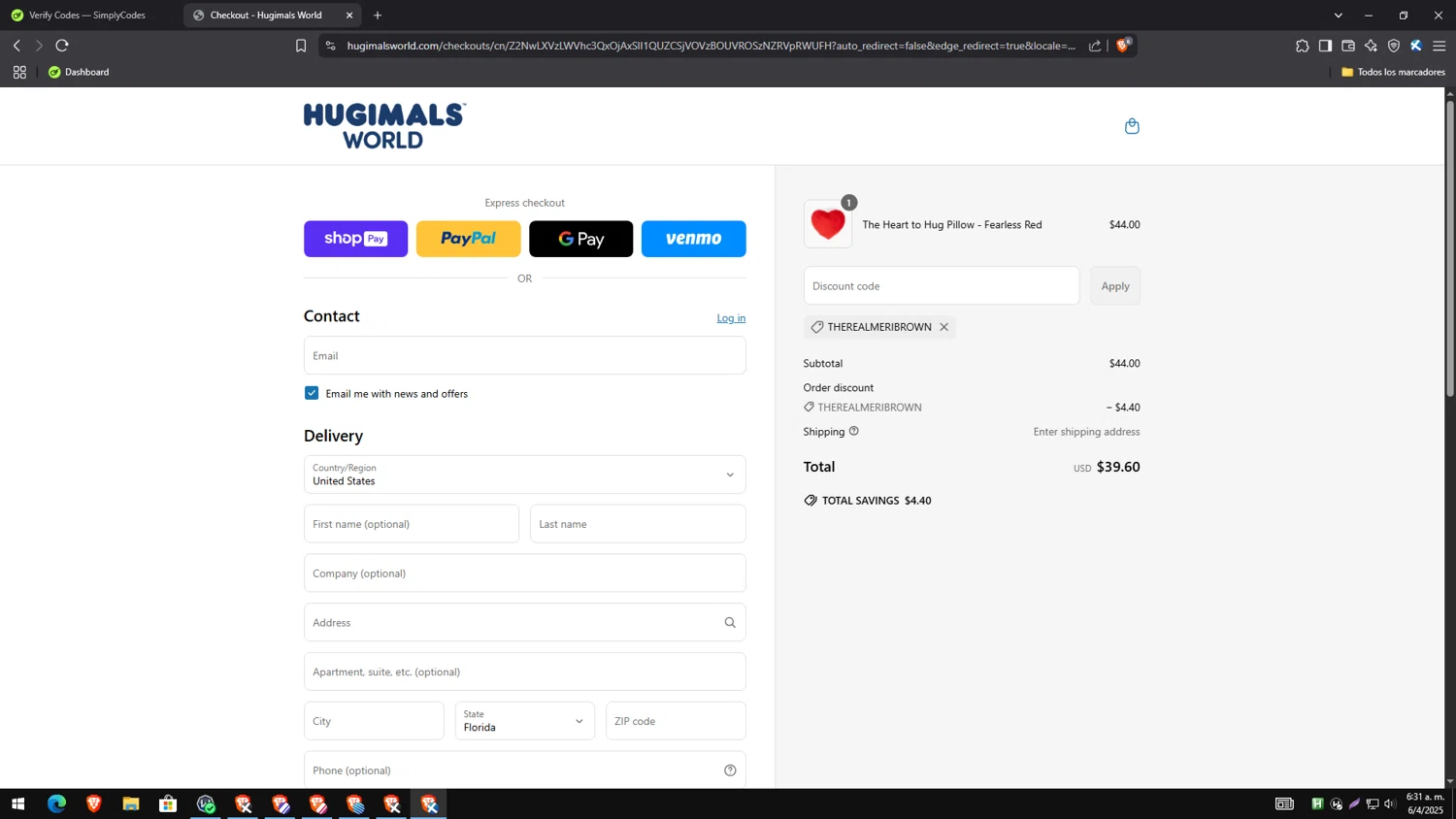Pay with Shop Pay

[355, 239]
